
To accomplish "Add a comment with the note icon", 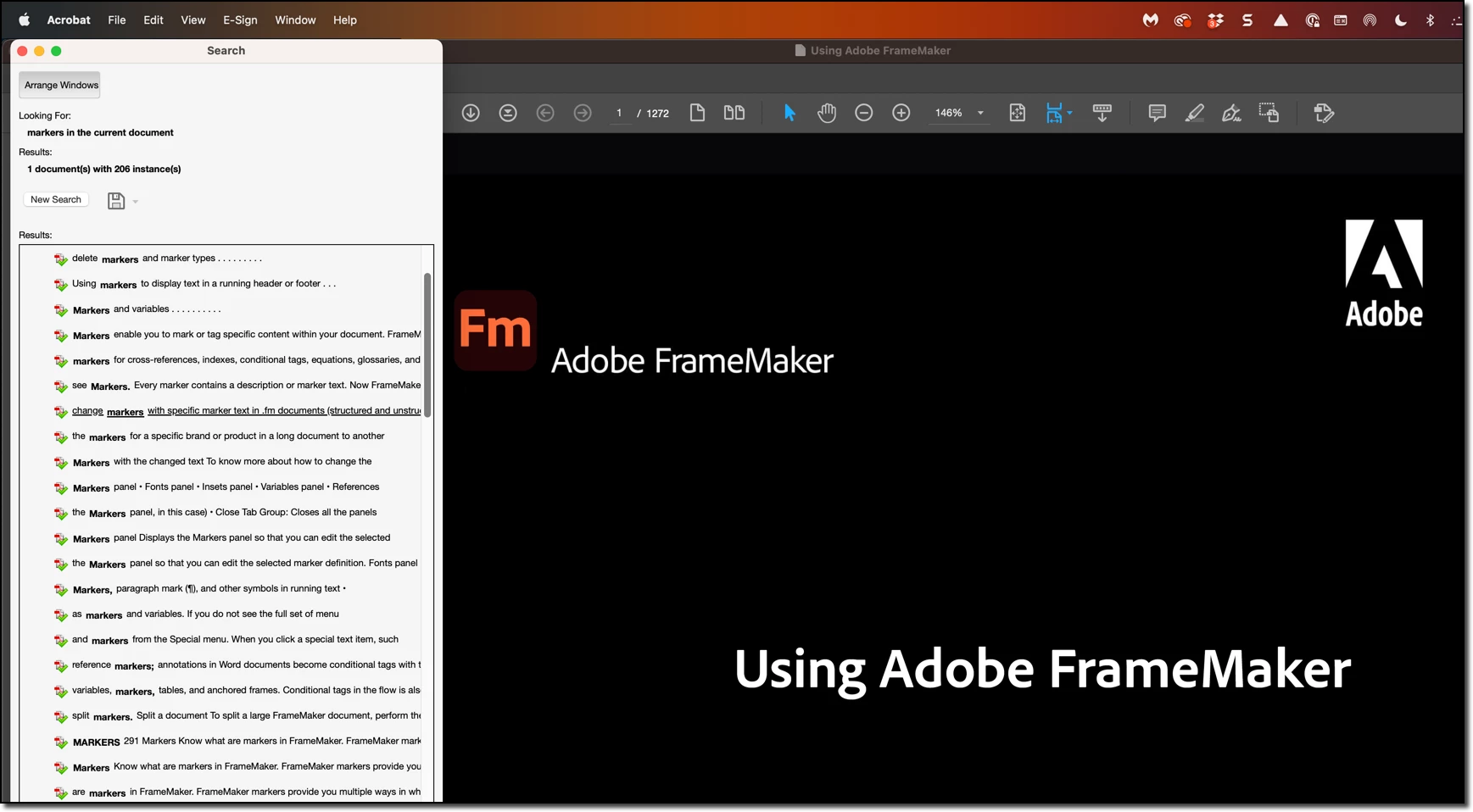I will (1157, 113).
